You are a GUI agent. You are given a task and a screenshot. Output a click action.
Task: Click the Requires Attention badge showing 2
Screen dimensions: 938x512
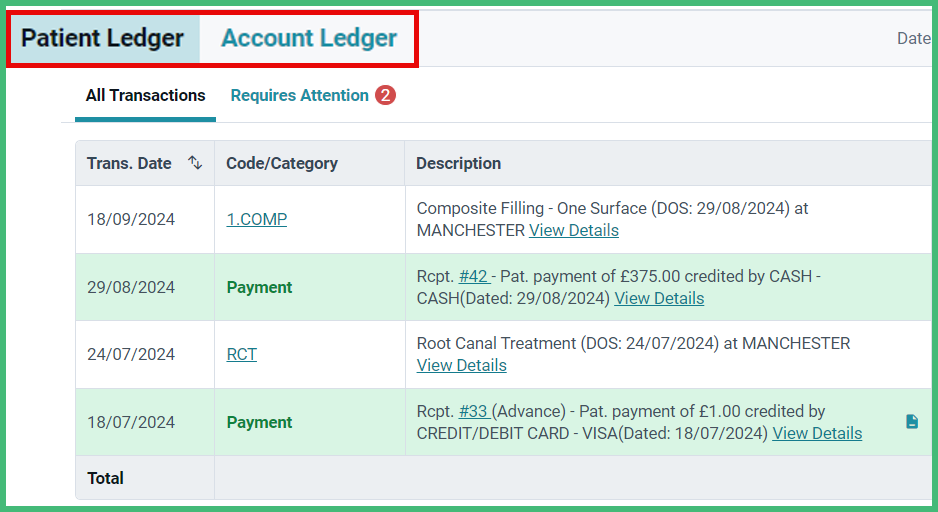(x=385, y=95)
